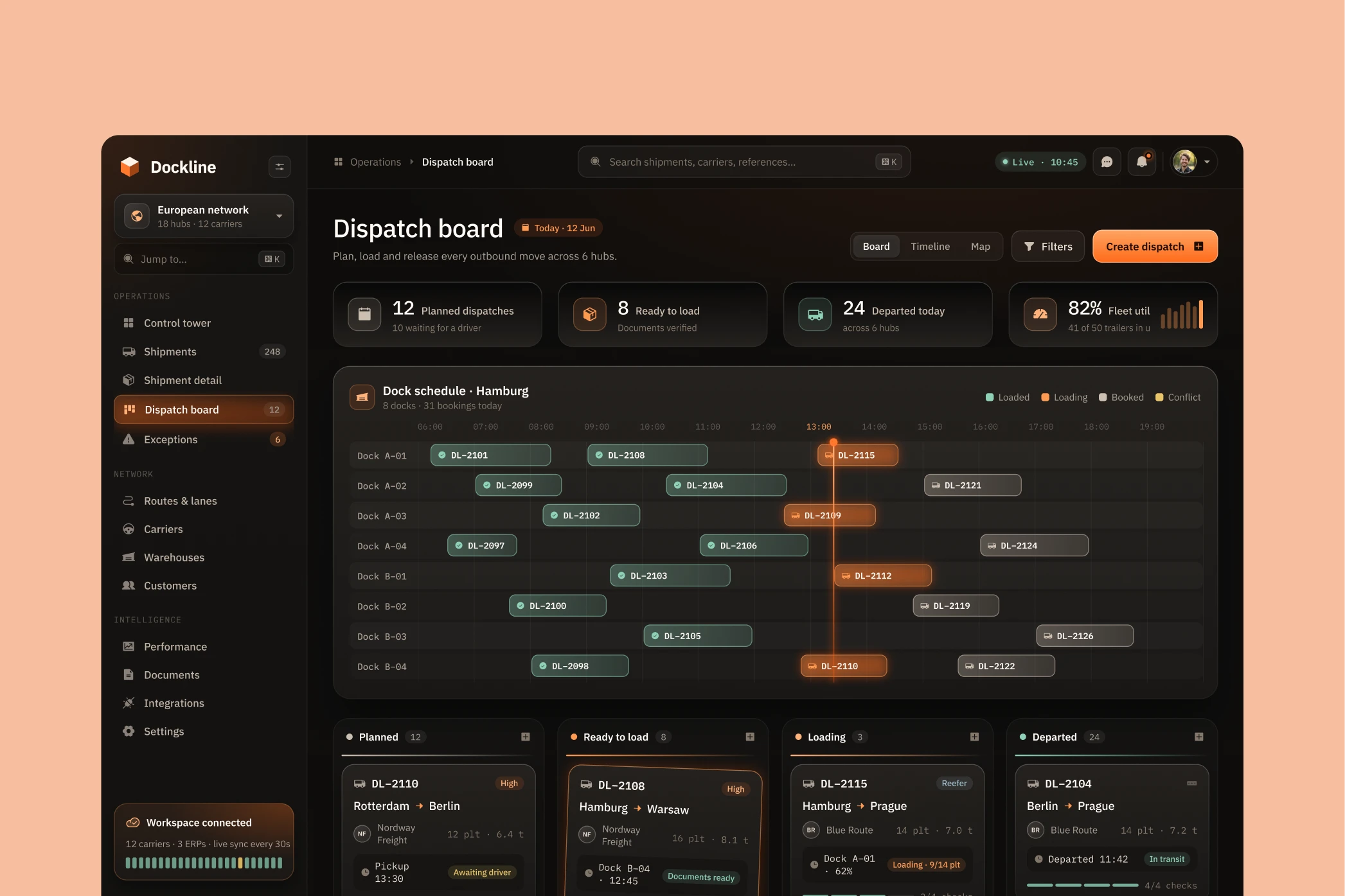Click the Ready to load package icon
The width and height of the screenshot is (1345, 896).
pyautogui.click(x=590, y=315)
